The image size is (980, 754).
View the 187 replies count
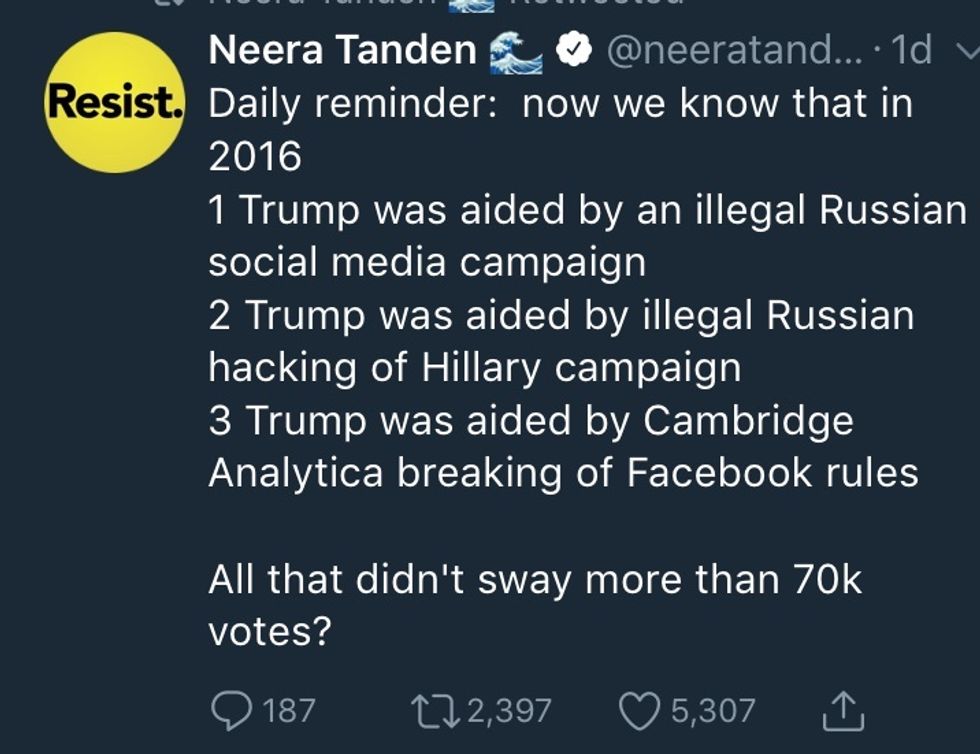tap(290, 710)
